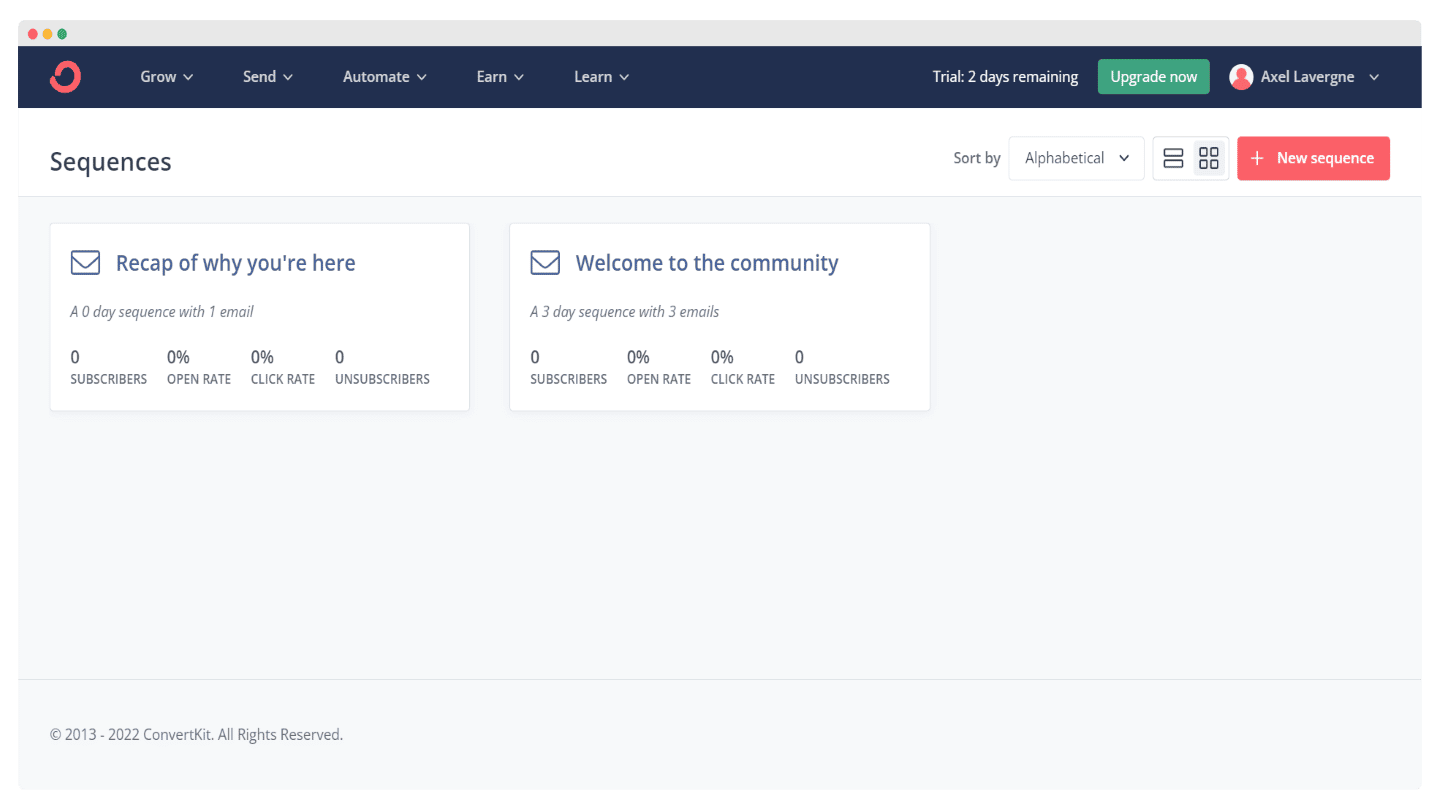This screenshot has width=1440, height=810.
Task: Click the envelope icon on Recap card
Action: click(x=85, y=263)
